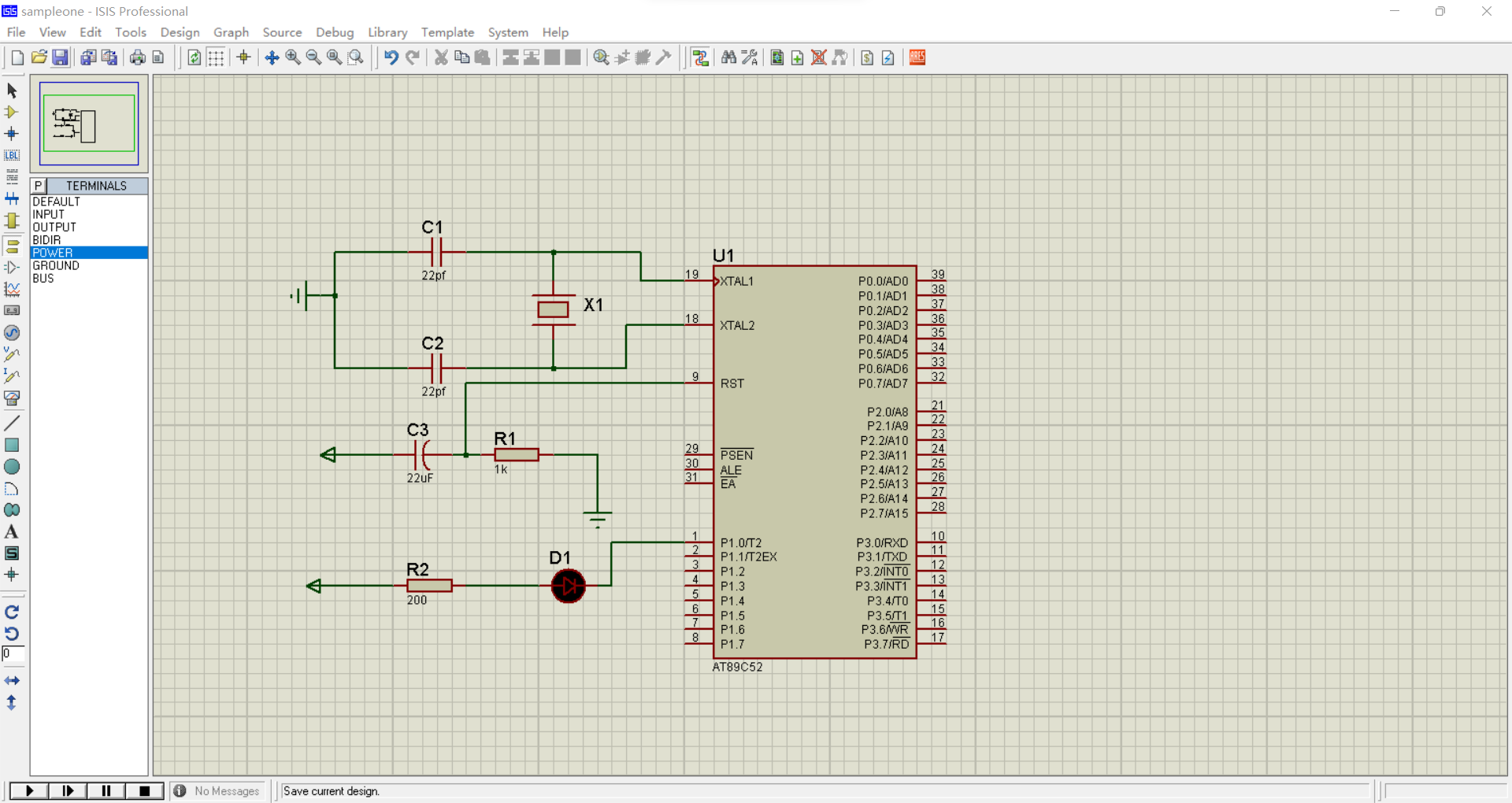Screen dimensions: 1512x803
Task: Open the Debug menu
Action: (x=335, y=32)
